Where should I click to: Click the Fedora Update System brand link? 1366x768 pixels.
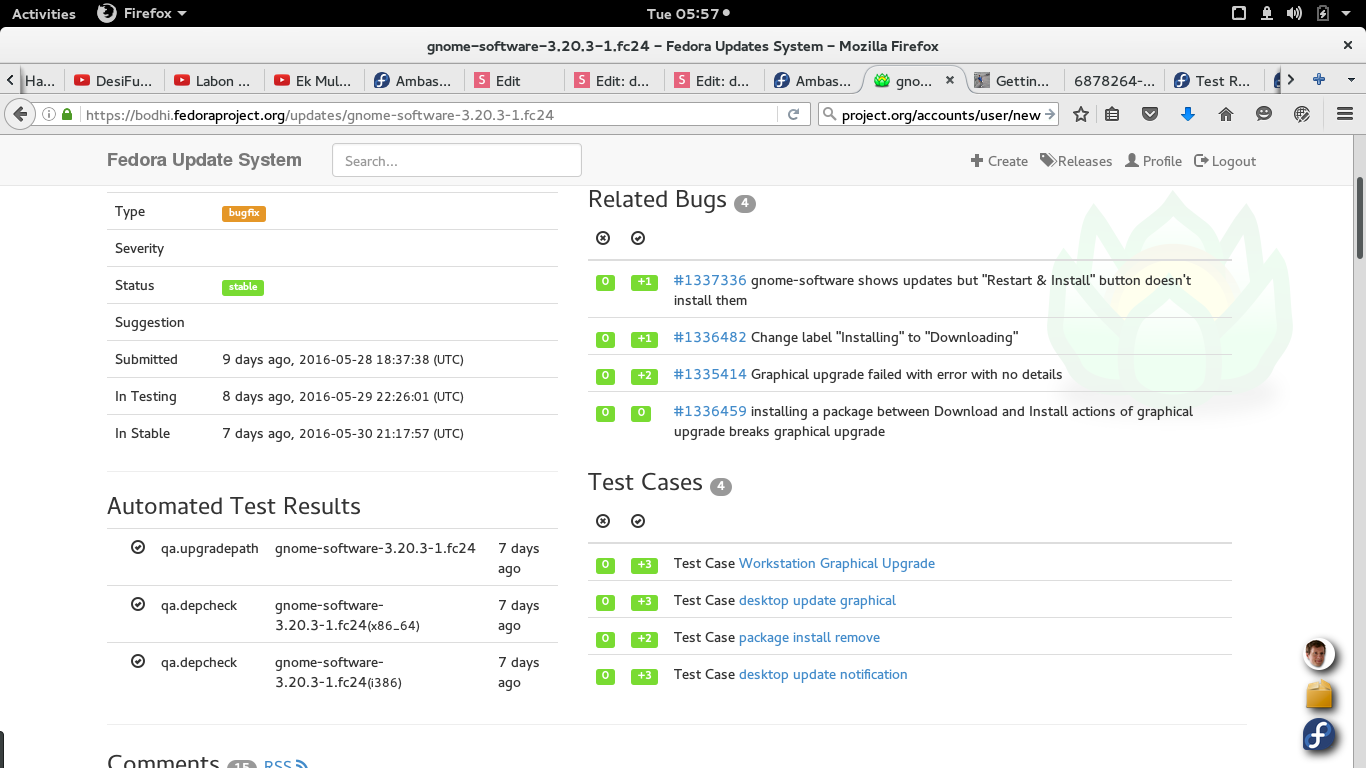coord(204,160)
